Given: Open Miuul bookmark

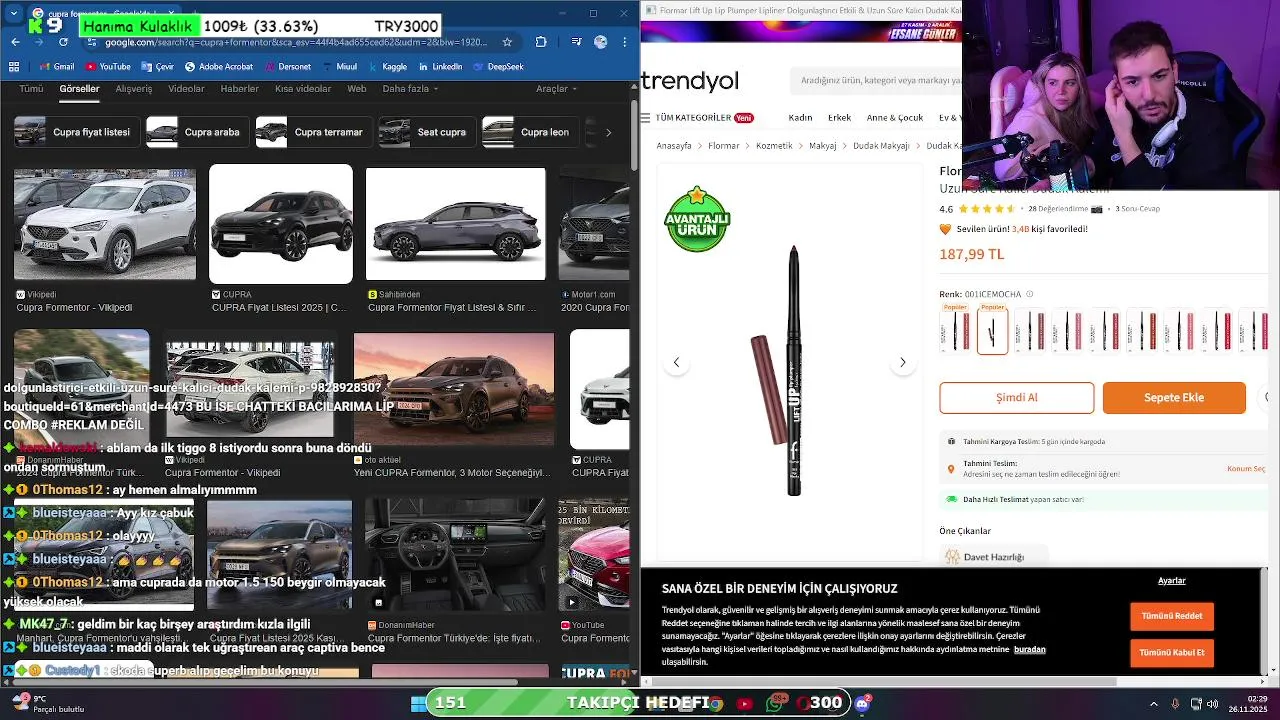Looking at the screenshot, I should 340,67.
